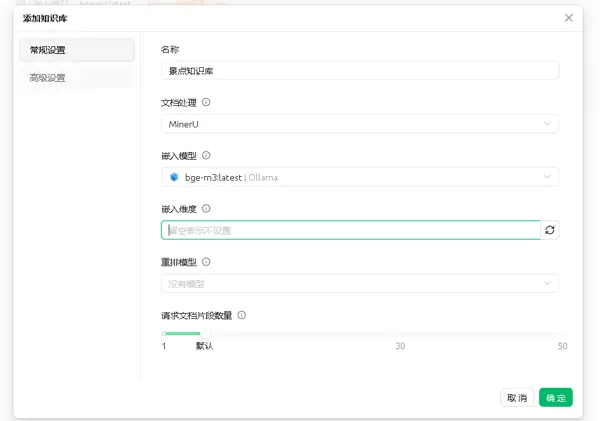Click the help icon next to 嵌入模型
Screen dimensions: 600x421
tap(207, 156)
